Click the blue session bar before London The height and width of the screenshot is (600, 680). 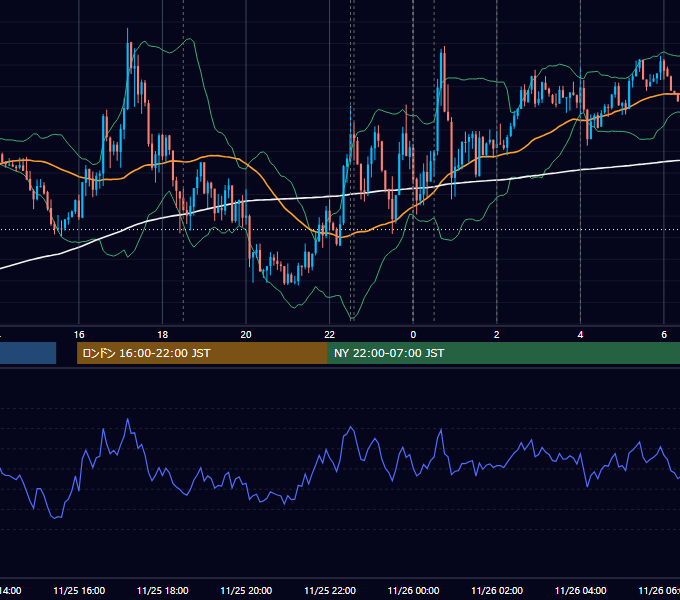click(x=28, y=353)
